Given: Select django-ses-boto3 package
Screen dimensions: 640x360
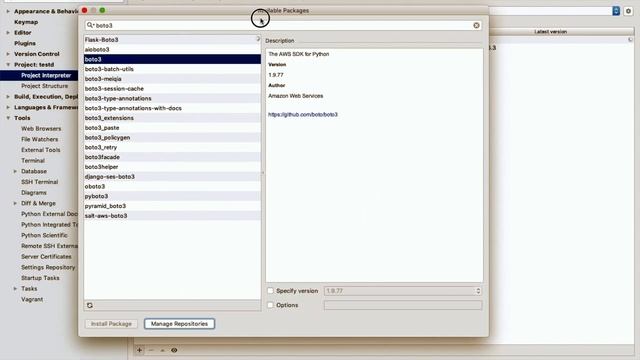Looking at the screenshot, I should point(172,177).
